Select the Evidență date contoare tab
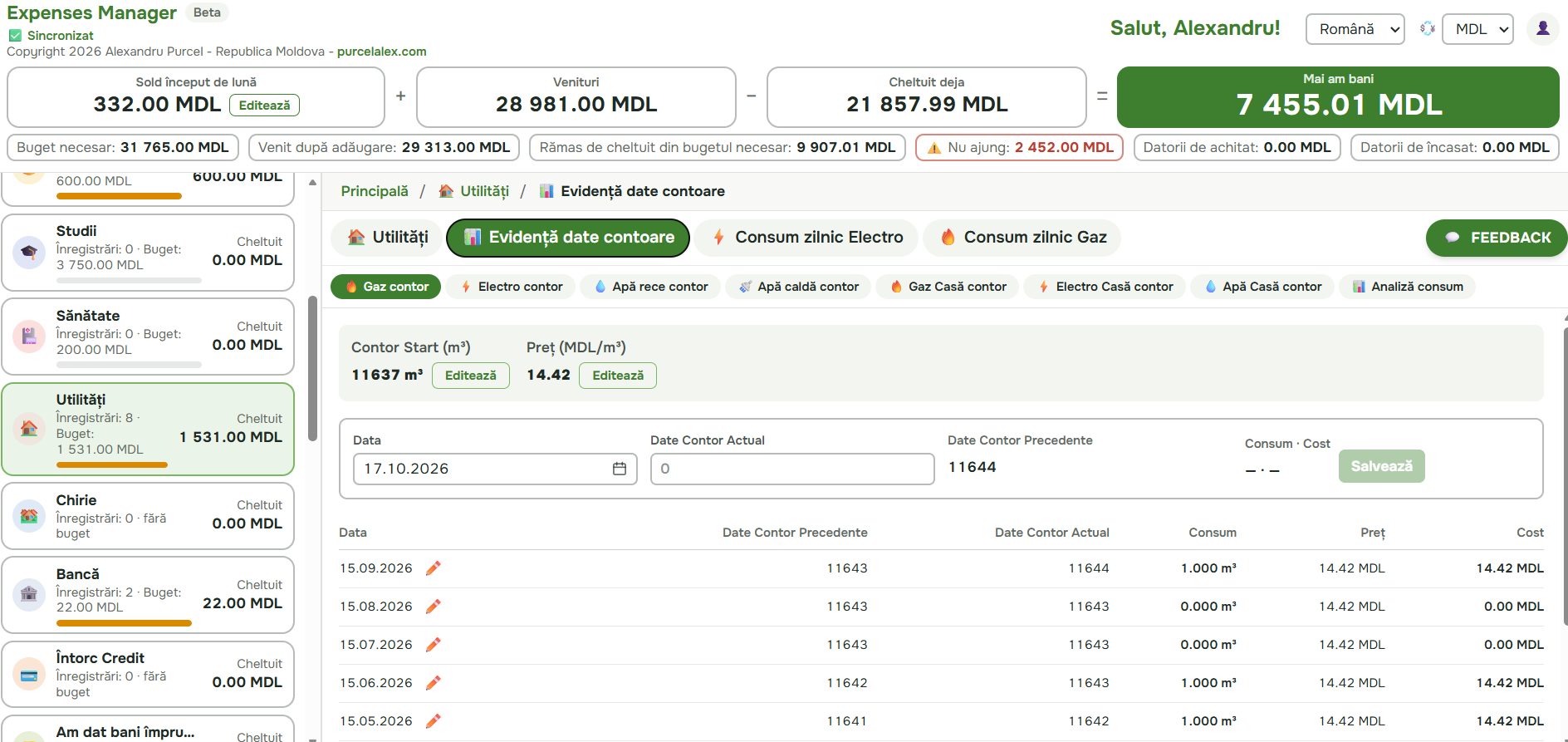1568x742 pixels. pos(568,238)
